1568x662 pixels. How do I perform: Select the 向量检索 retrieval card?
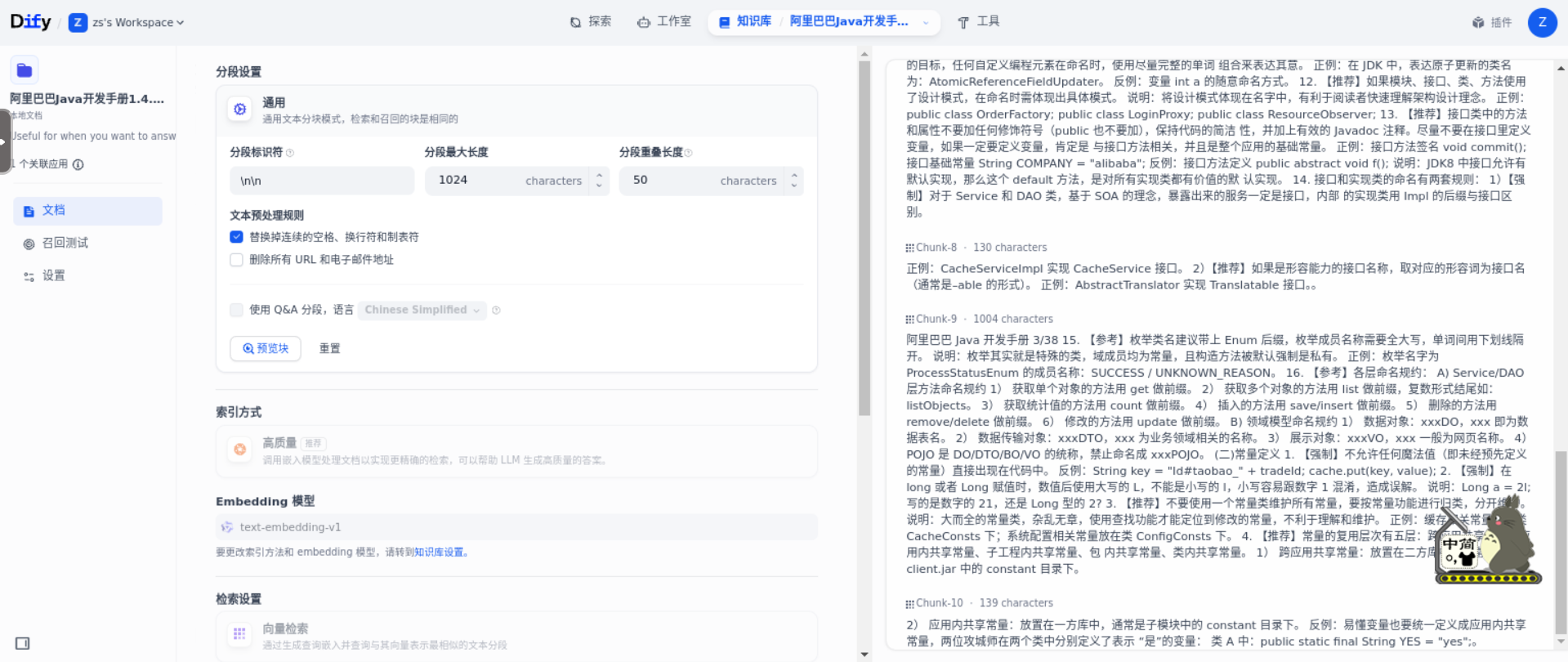pyautogui.click(x=516, y=635)
